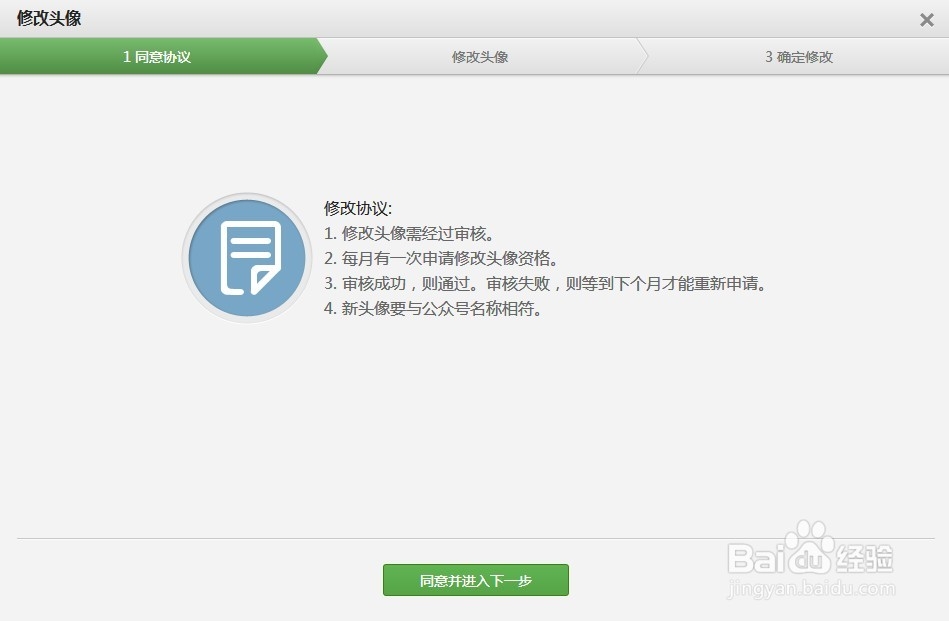Click rule 2 每月有一次申请修改头像资格
The image size is (949, 621).
[441, 258]
